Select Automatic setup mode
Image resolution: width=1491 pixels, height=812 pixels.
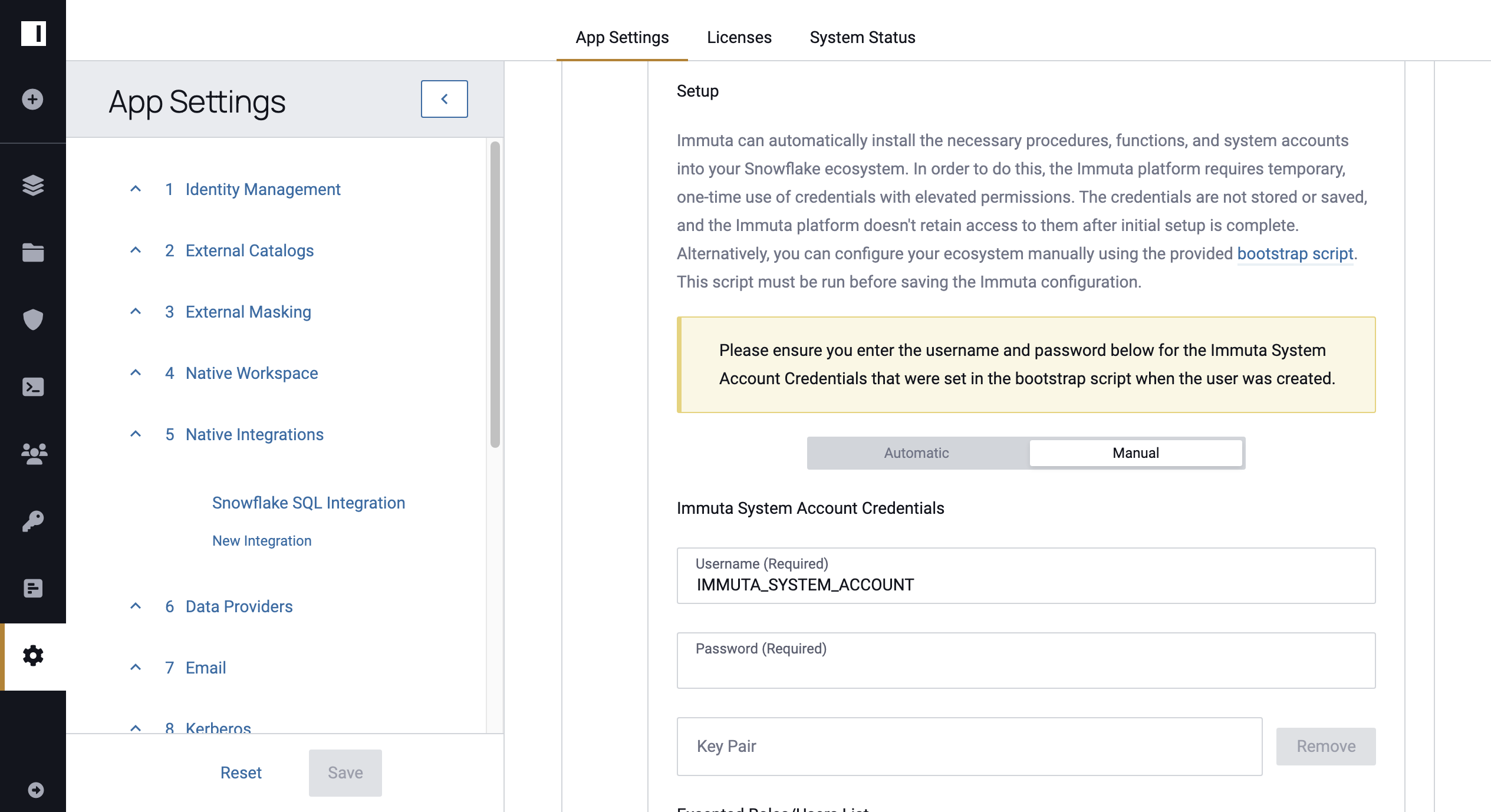[x=916, y=453]
